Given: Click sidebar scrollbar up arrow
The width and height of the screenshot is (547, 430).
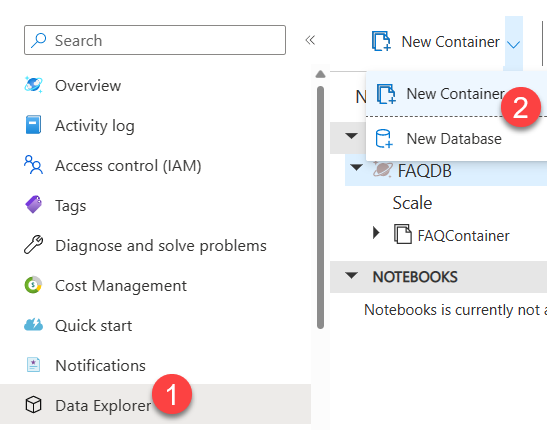Looking at the screenshot, I should click(x=320, y=74).
